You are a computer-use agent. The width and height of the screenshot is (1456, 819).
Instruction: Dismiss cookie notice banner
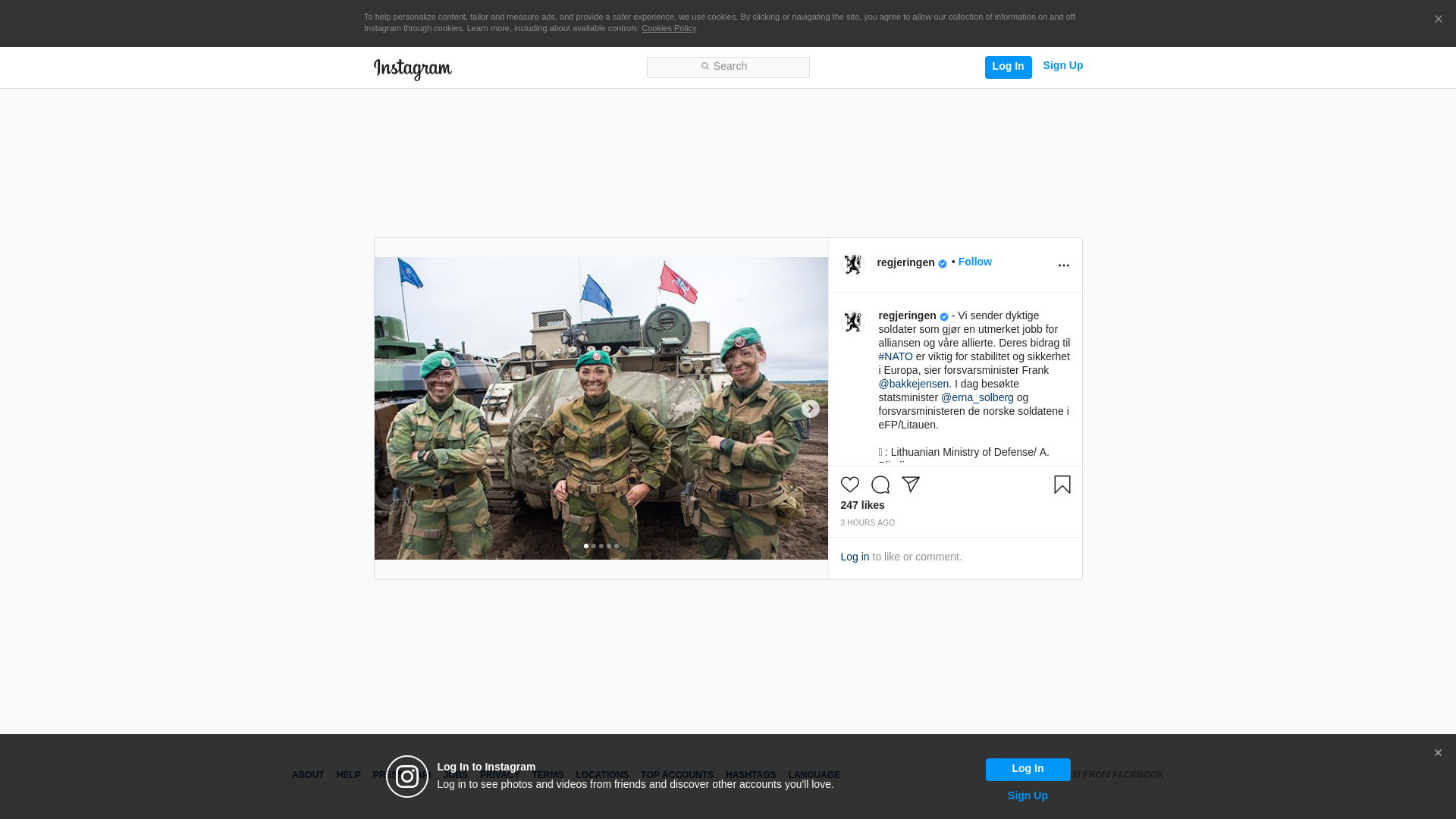click(x=1438, y=20)
